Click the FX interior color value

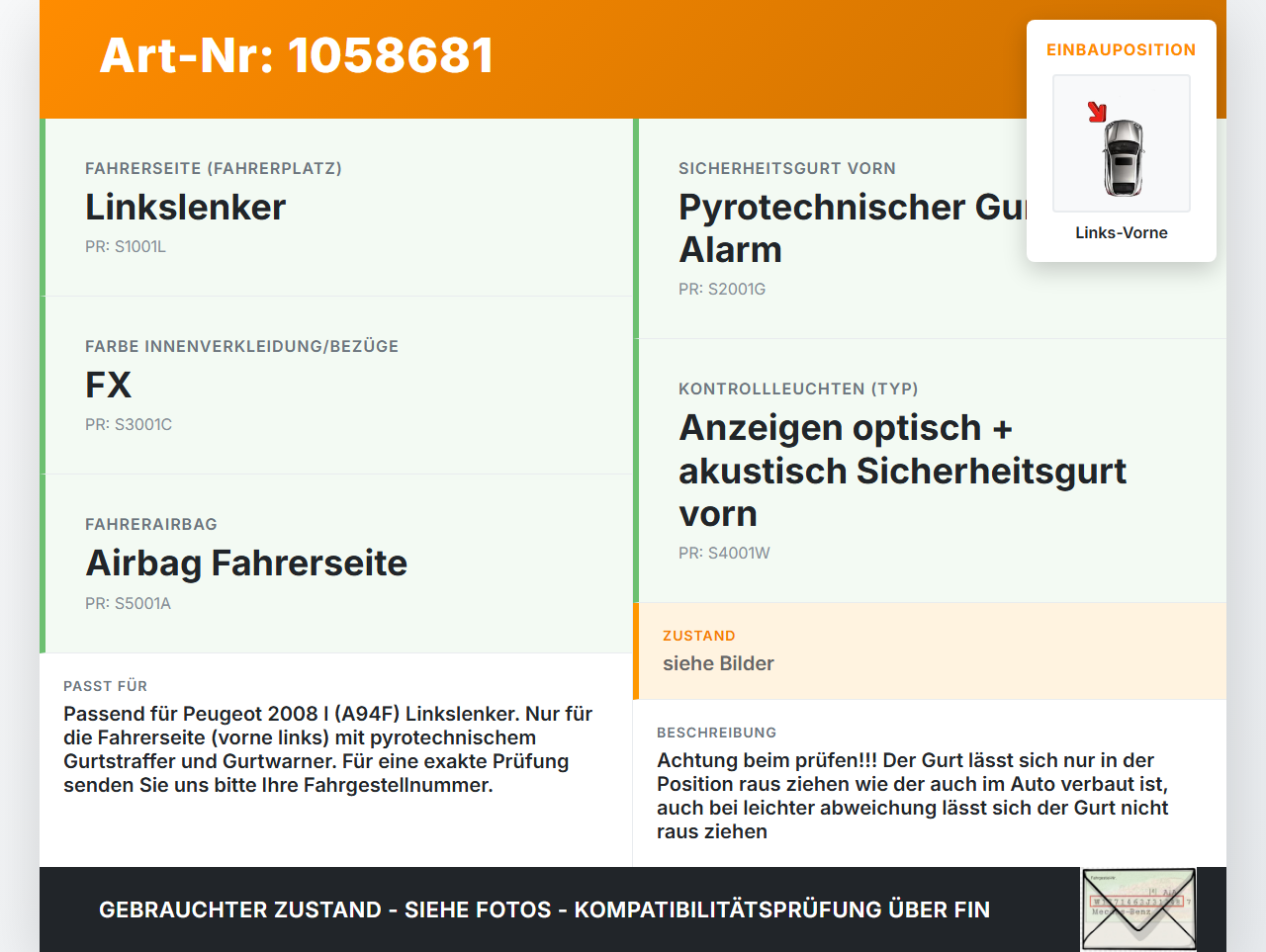pyautogui.click(x=108, y=385)
